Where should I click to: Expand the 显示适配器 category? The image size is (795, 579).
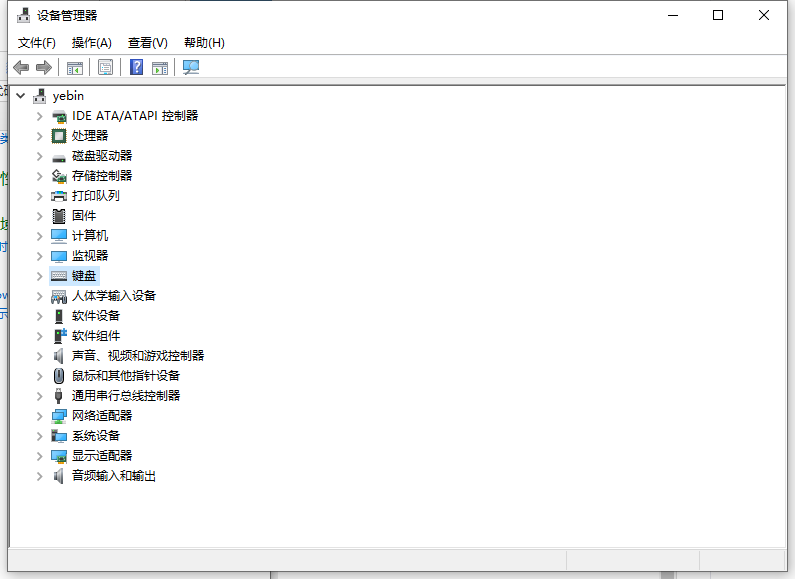pos(40,456)
